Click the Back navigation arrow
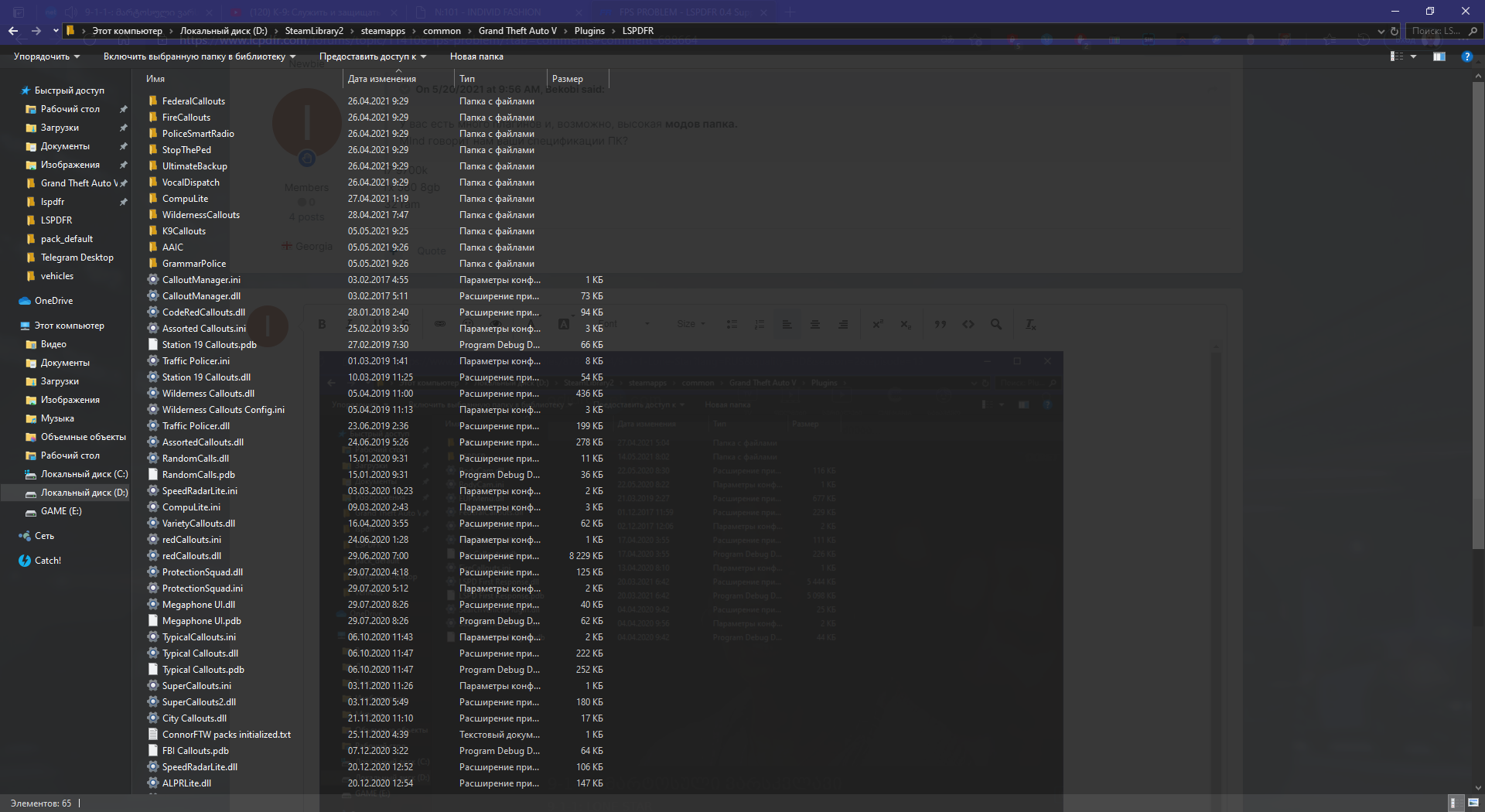Viewport: 1485px width, 812px height. [13, 31]
